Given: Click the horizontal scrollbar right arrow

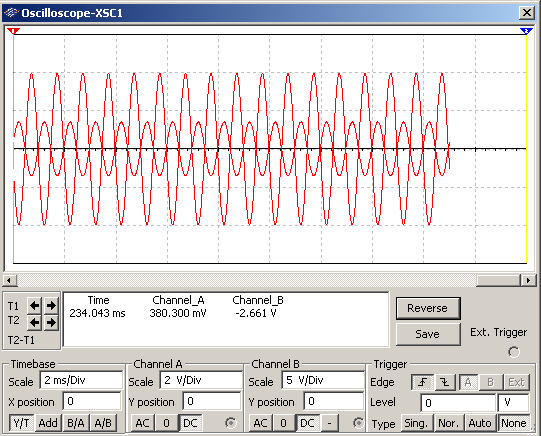Looking at the screenshot, I should (528, 280).
